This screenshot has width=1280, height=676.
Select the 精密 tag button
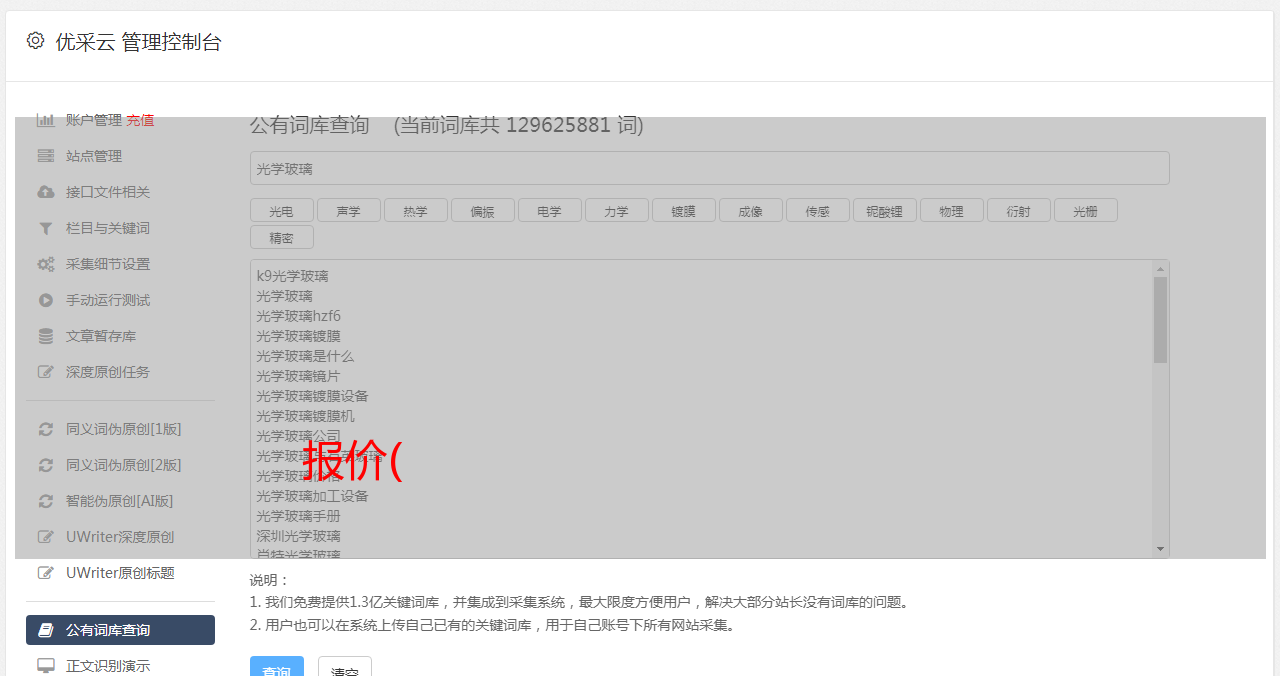point(281,238)
